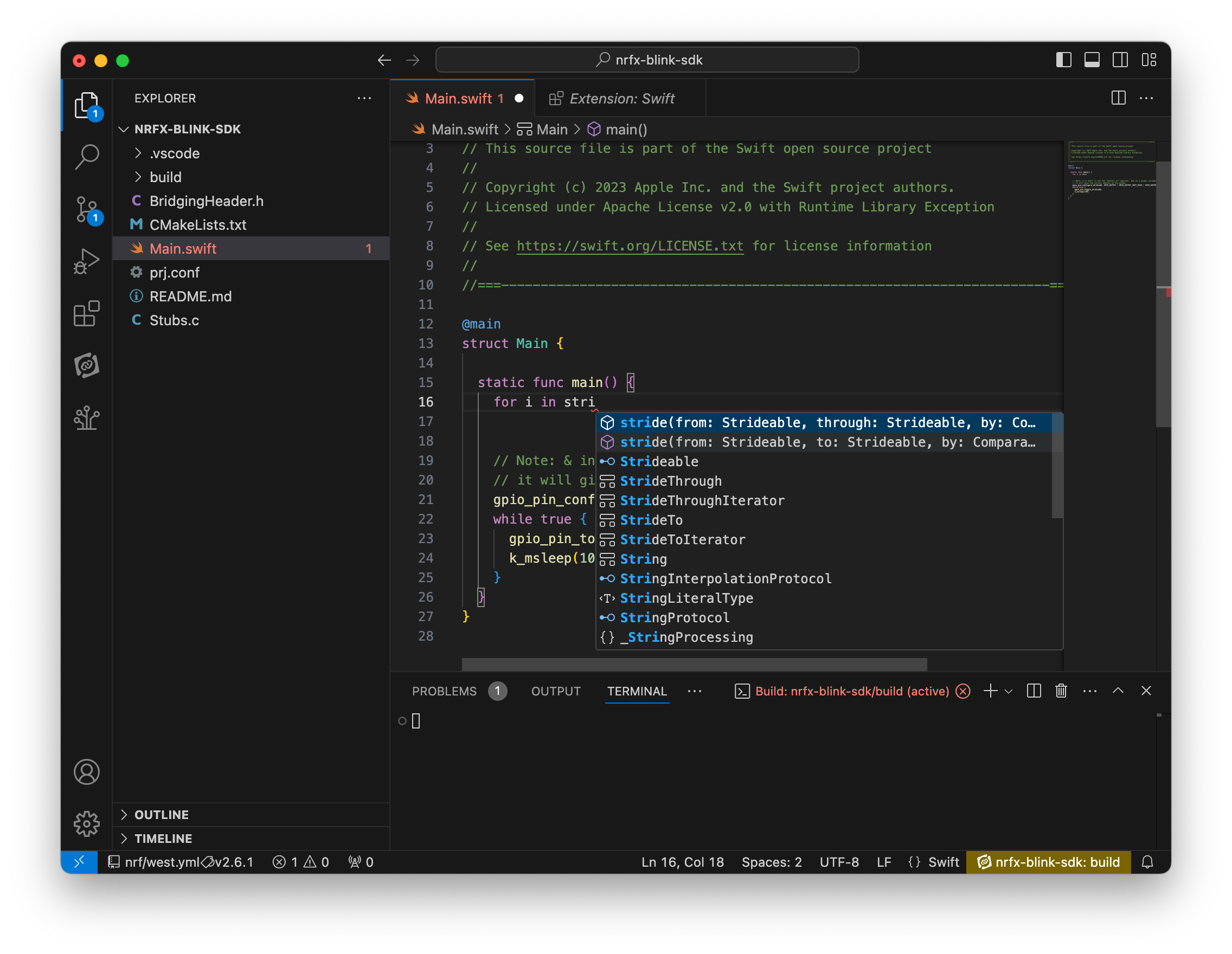Toggle the primary side bar
The height and width of the screenshot is (954, 1232).
(1063, 60)
